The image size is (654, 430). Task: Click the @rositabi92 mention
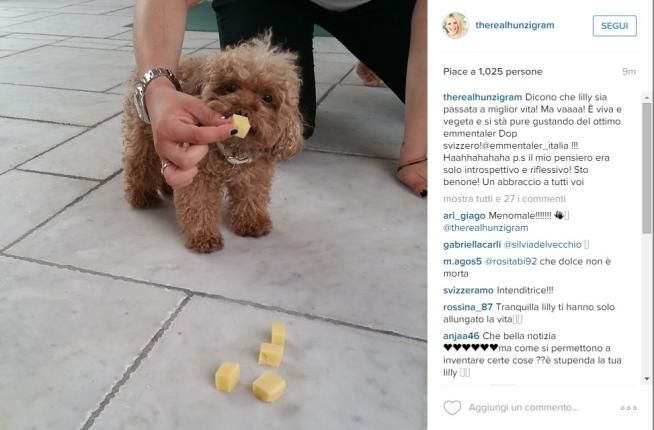[511, 262]
